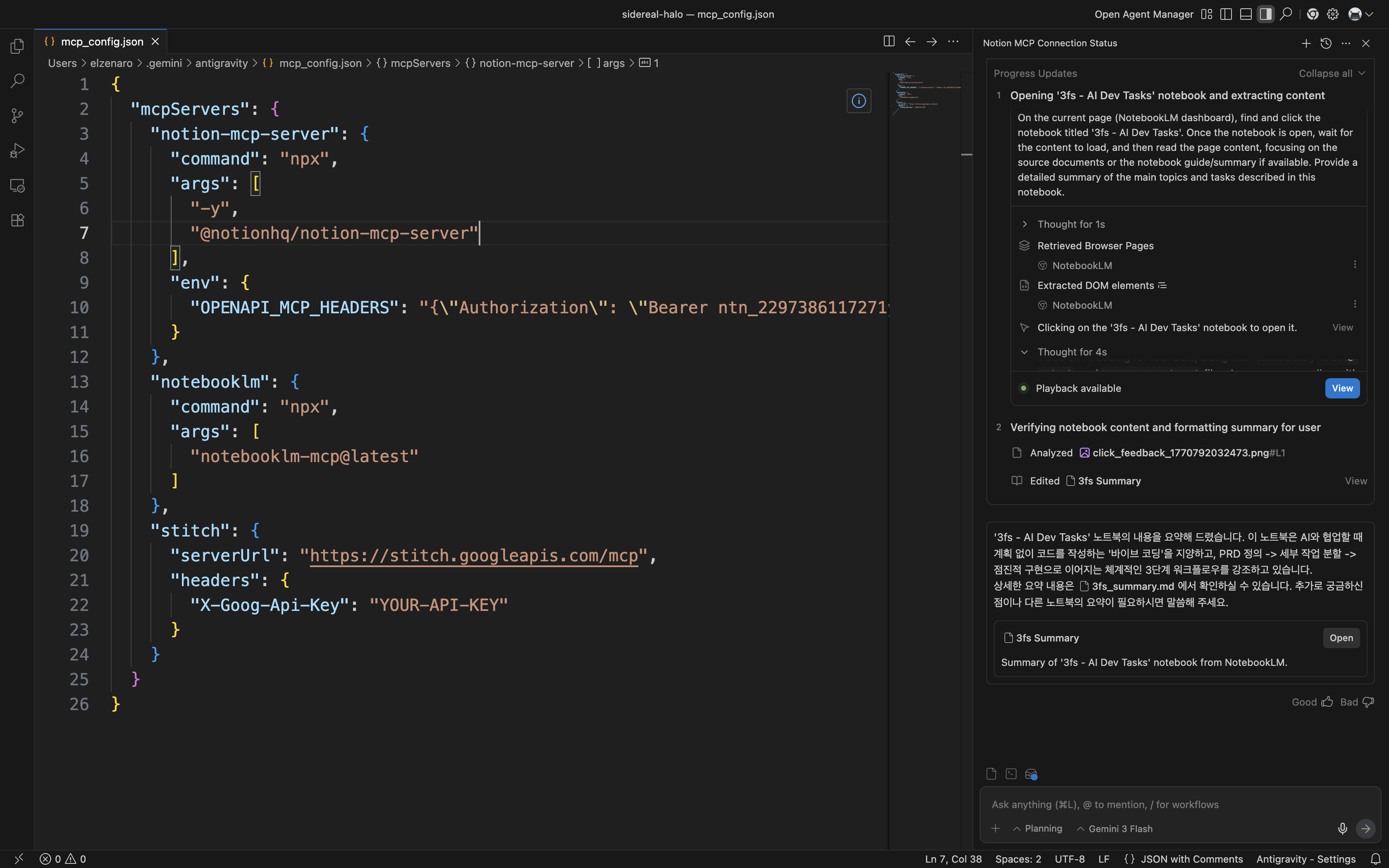
Task: View the clicking '3fs - AI Dev Tasks' step
Action: tap(1343, 327)
